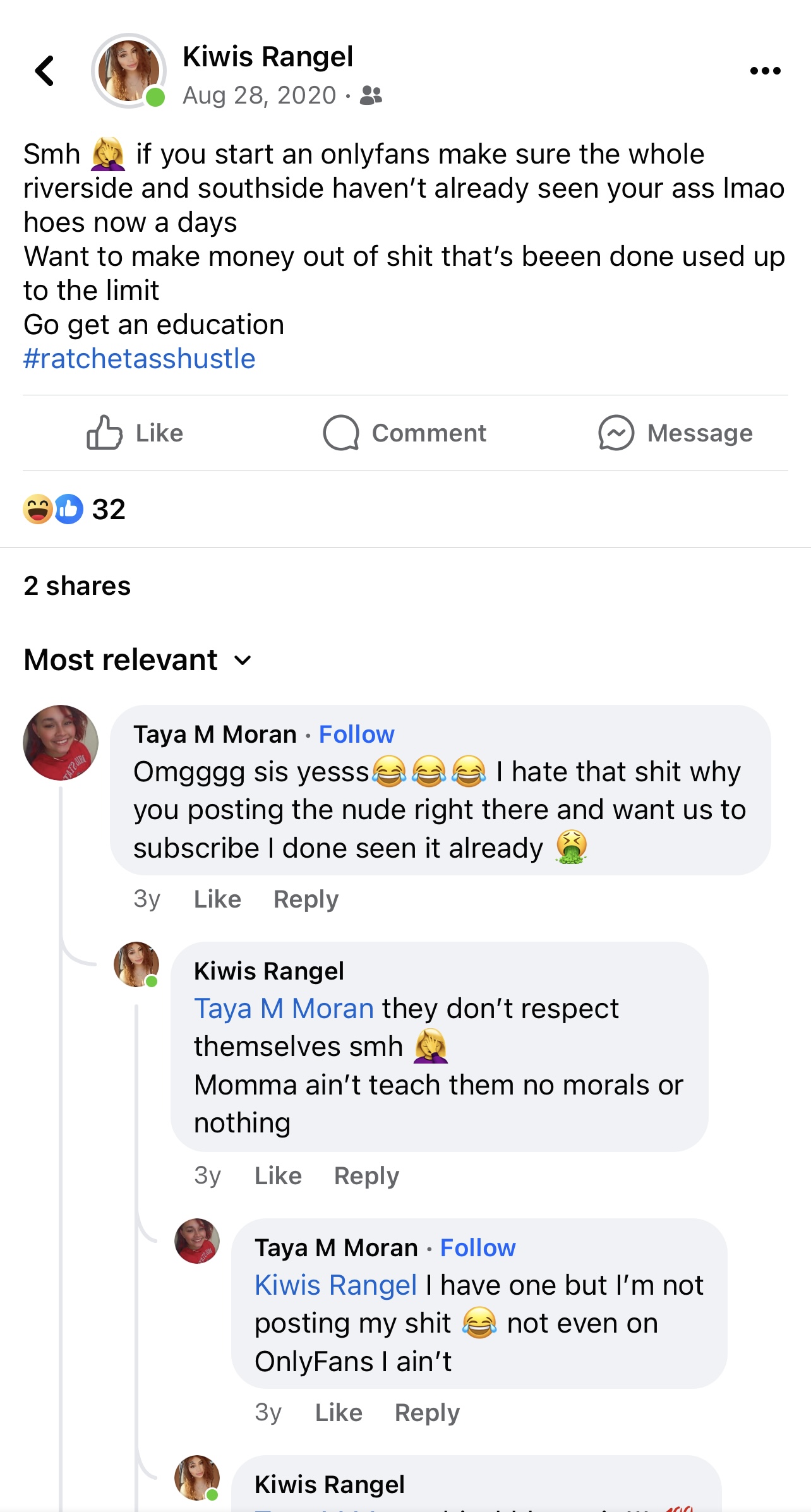The height and width of the screenshot is (1512, 811).
Task: Open the 2 shares list
Action: click(77, 586)
